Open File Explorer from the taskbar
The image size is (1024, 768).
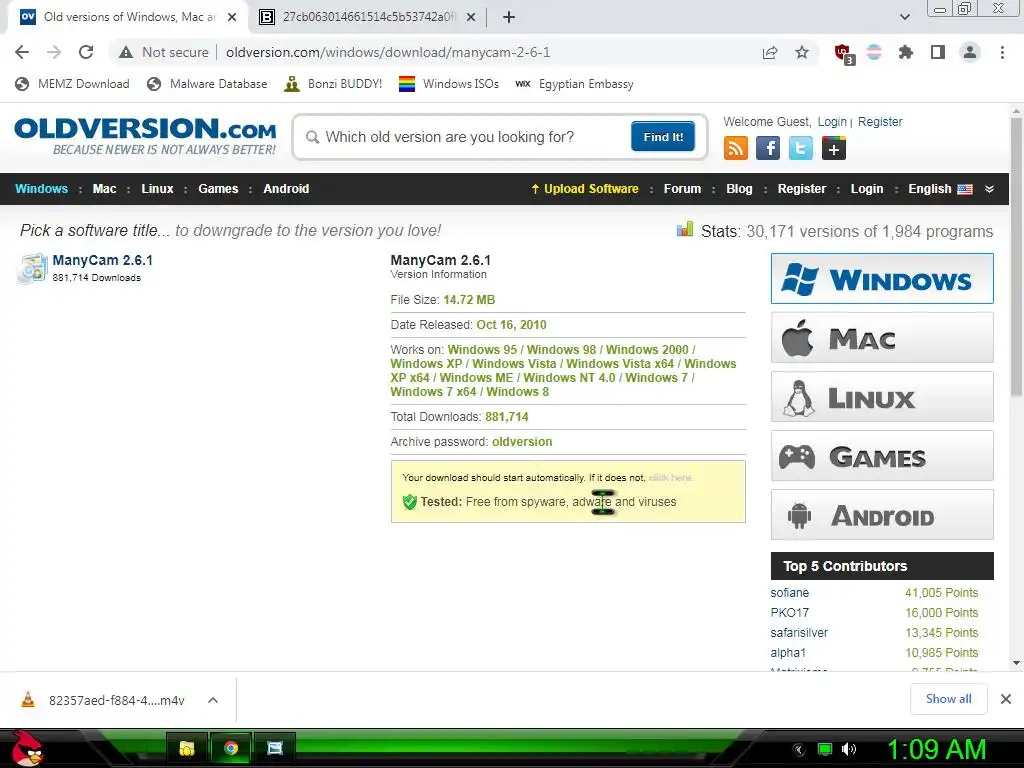point(187,748)
